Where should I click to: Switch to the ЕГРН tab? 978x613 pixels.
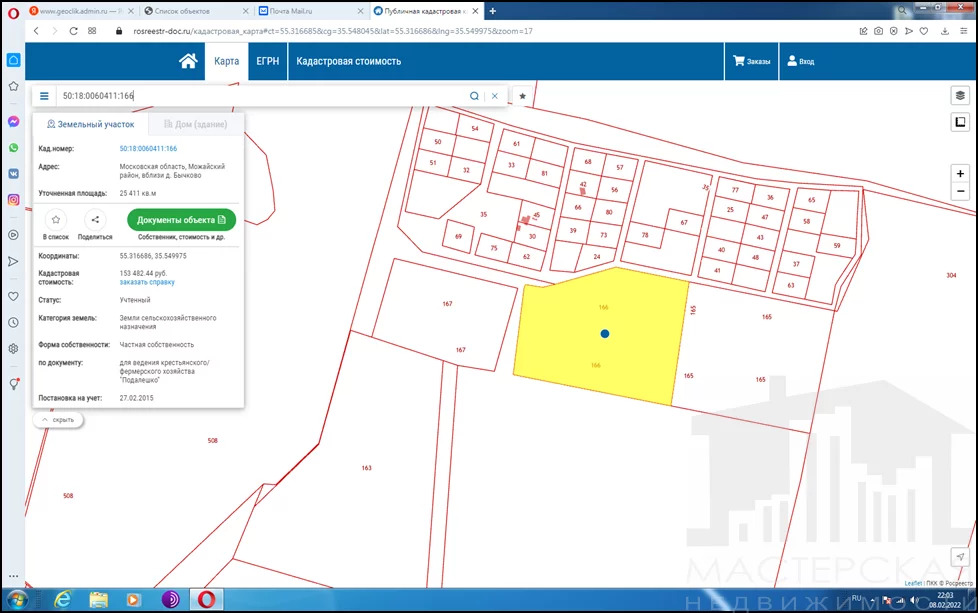[267, 61]
